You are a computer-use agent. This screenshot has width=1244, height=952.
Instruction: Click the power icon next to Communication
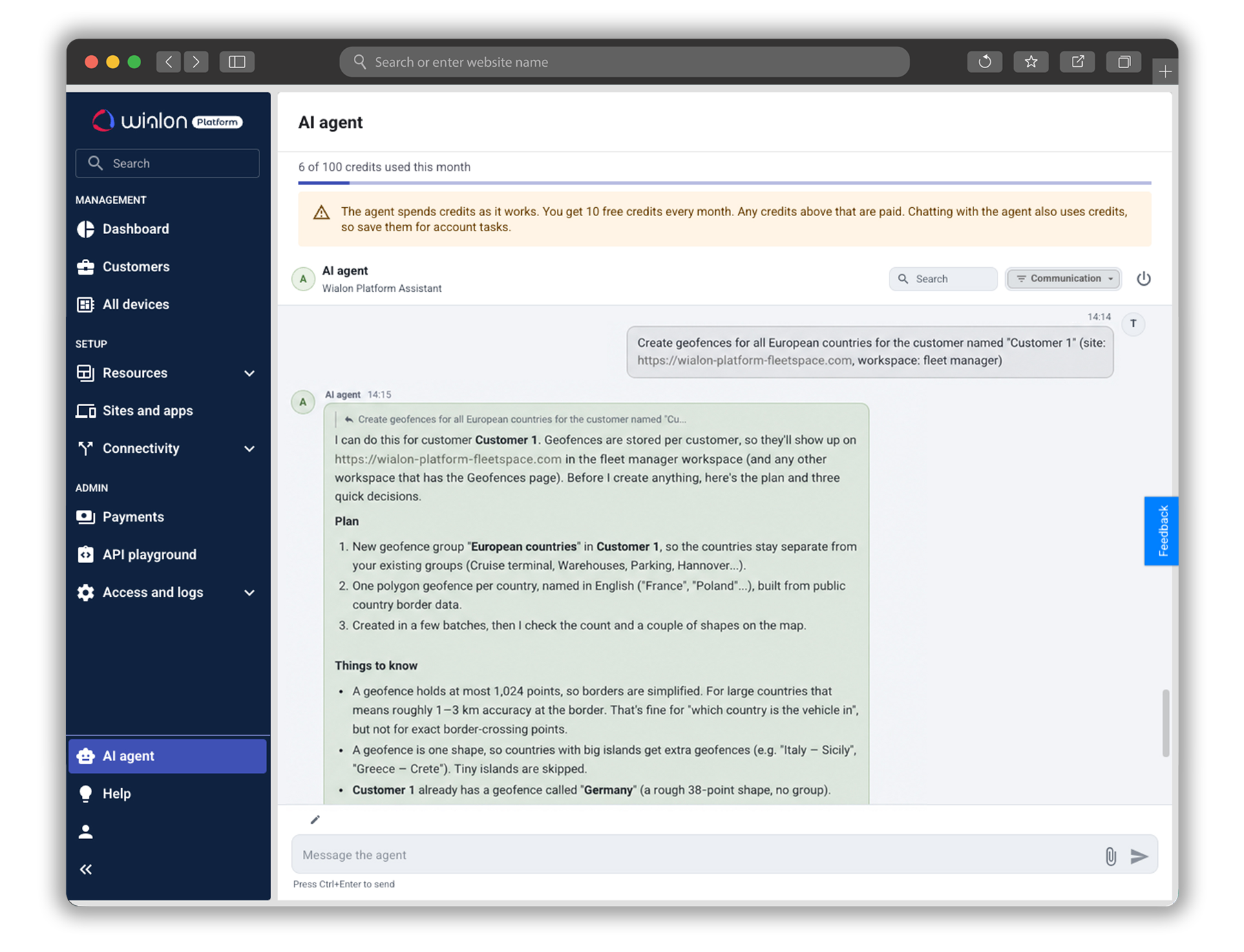1143,279
